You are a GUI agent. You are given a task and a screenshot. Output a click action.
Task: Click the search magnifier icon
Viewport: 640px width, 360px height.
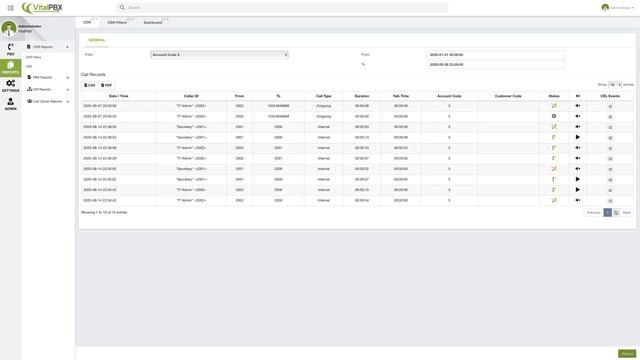(x=122, y=7)
